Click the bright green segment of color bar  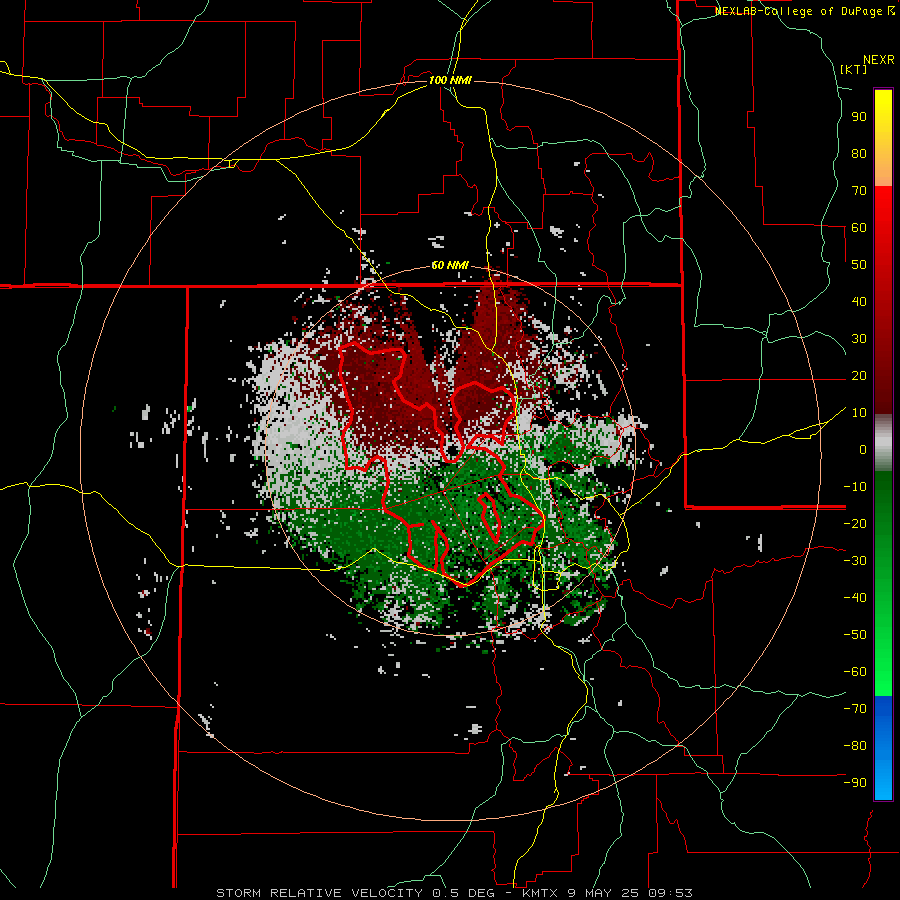coord(883,584)
